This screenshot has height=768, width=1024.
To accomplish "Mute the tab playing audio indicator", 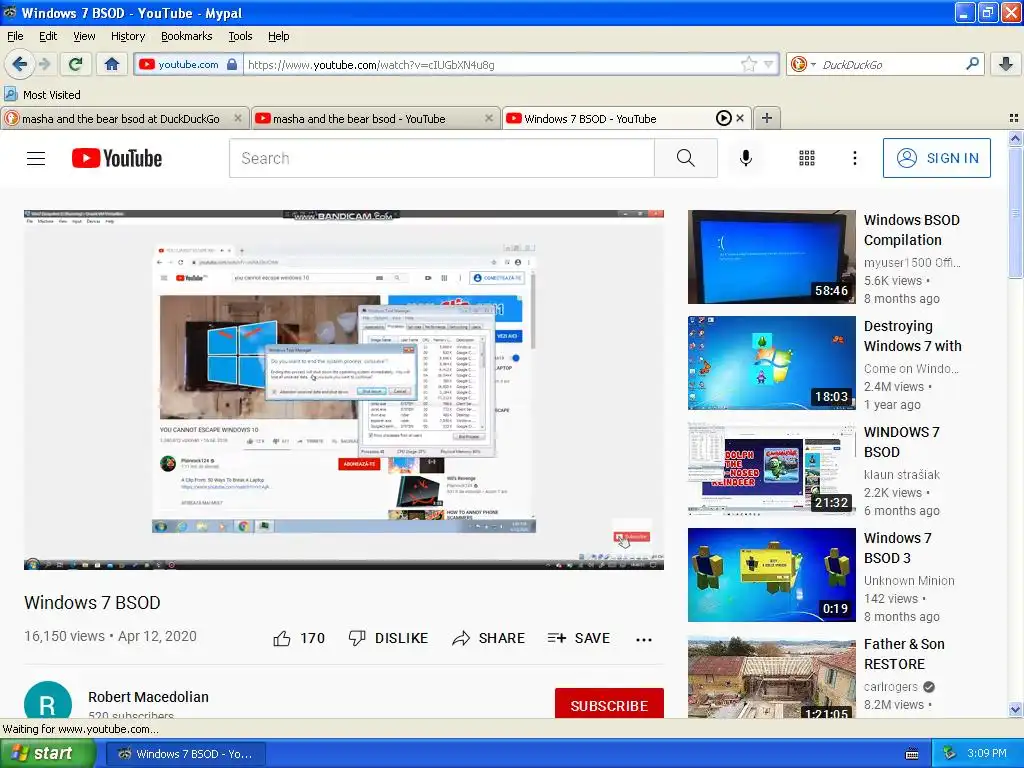I will (x=723, y=118).
